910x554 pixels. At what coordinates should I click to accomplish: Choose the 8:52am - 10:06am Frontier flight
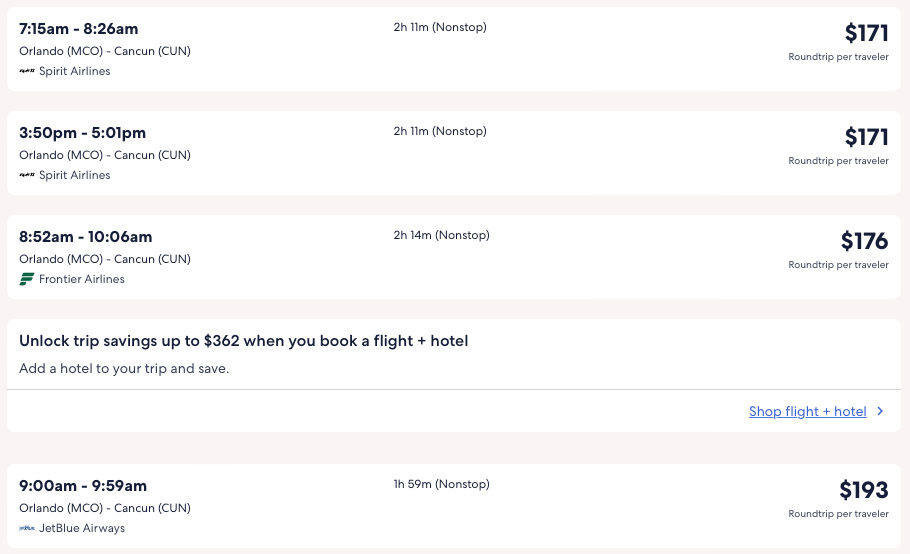[85, 237]
